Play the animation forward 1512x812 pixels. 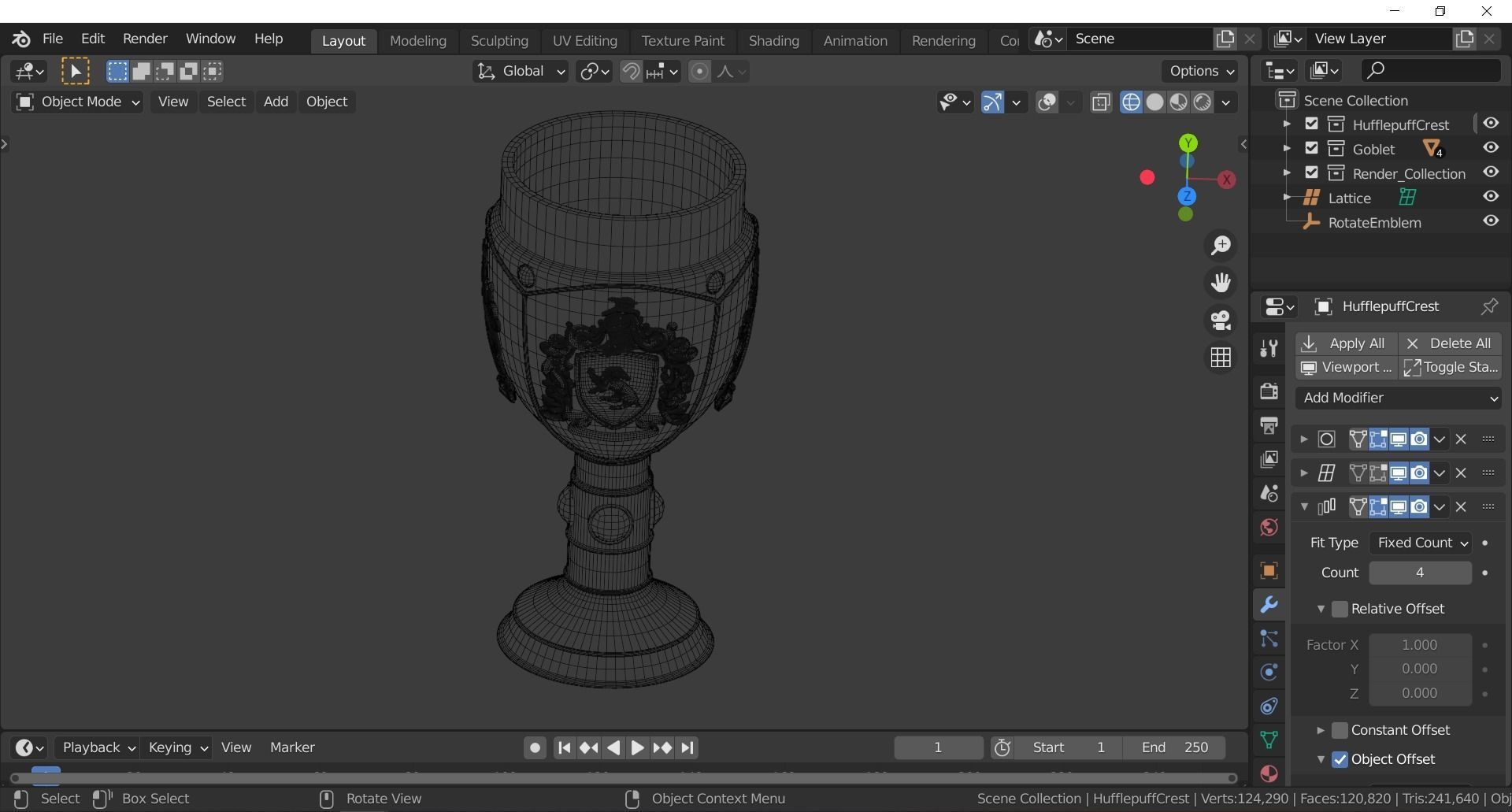637,747
